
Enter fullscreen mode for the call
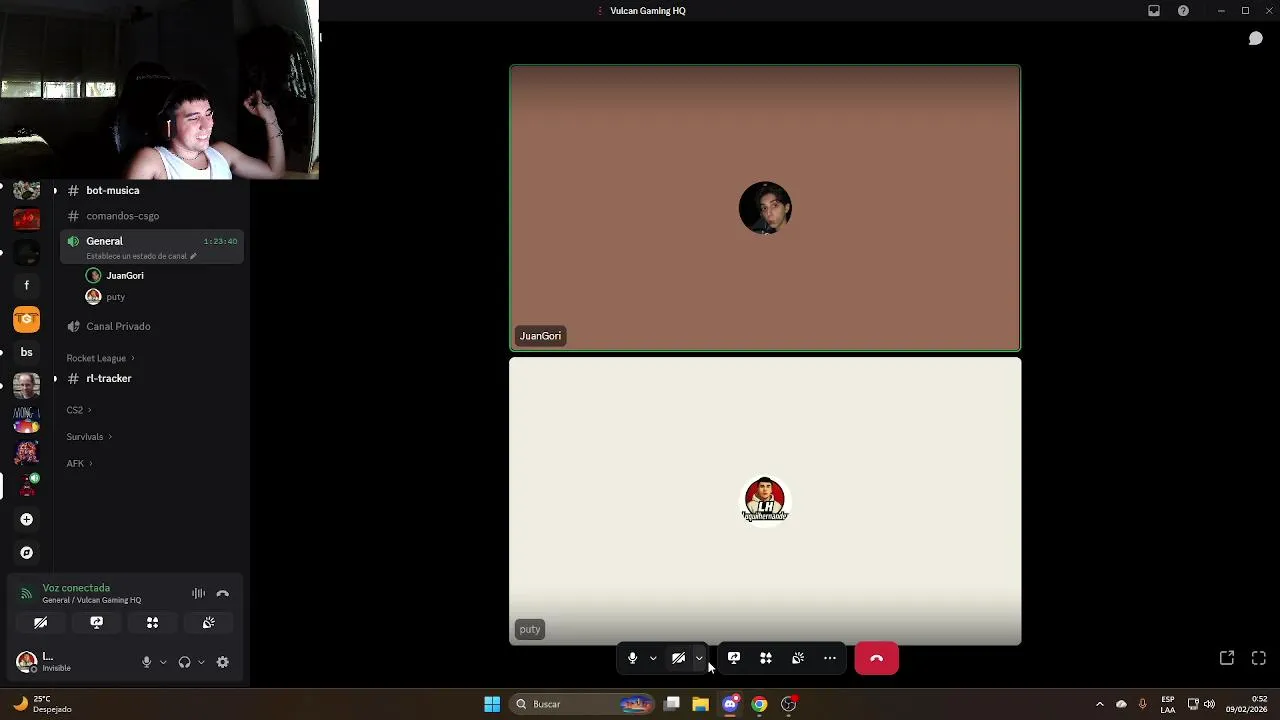tap(1259, 658)
